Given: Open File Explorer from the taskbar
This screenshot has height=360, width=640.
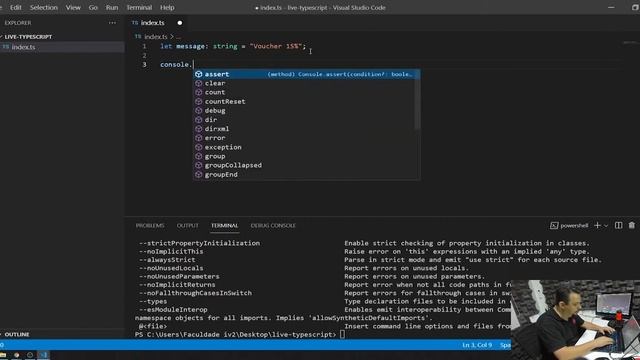Looking at the screenshot, I should (3, 355).
